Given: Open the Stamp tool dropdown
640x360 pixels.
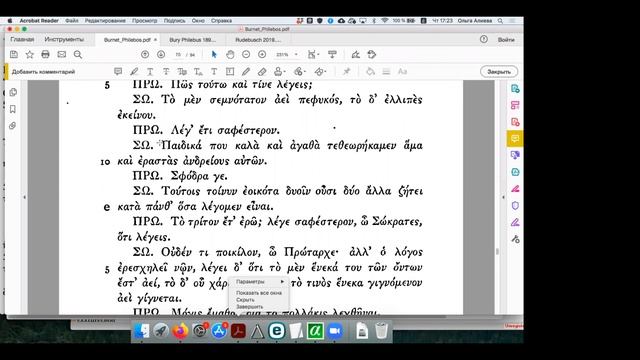Looking at the screenshot, I should click(280, 71).
